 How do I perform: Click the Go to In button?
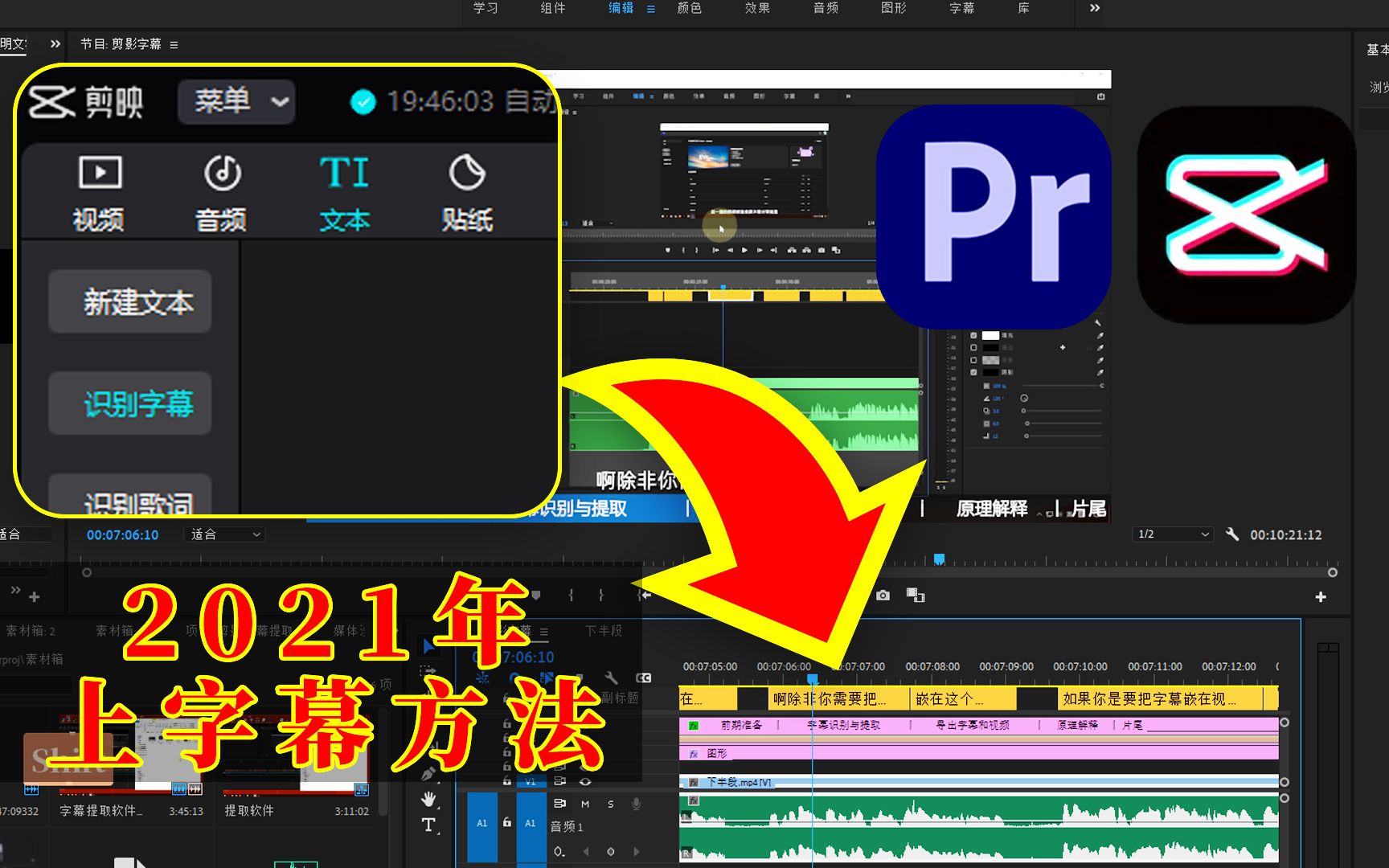click(645, 596)
